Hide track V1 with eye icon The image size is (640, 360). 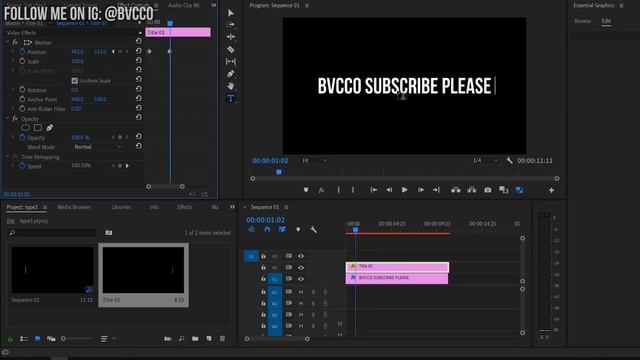coord(301,279)
